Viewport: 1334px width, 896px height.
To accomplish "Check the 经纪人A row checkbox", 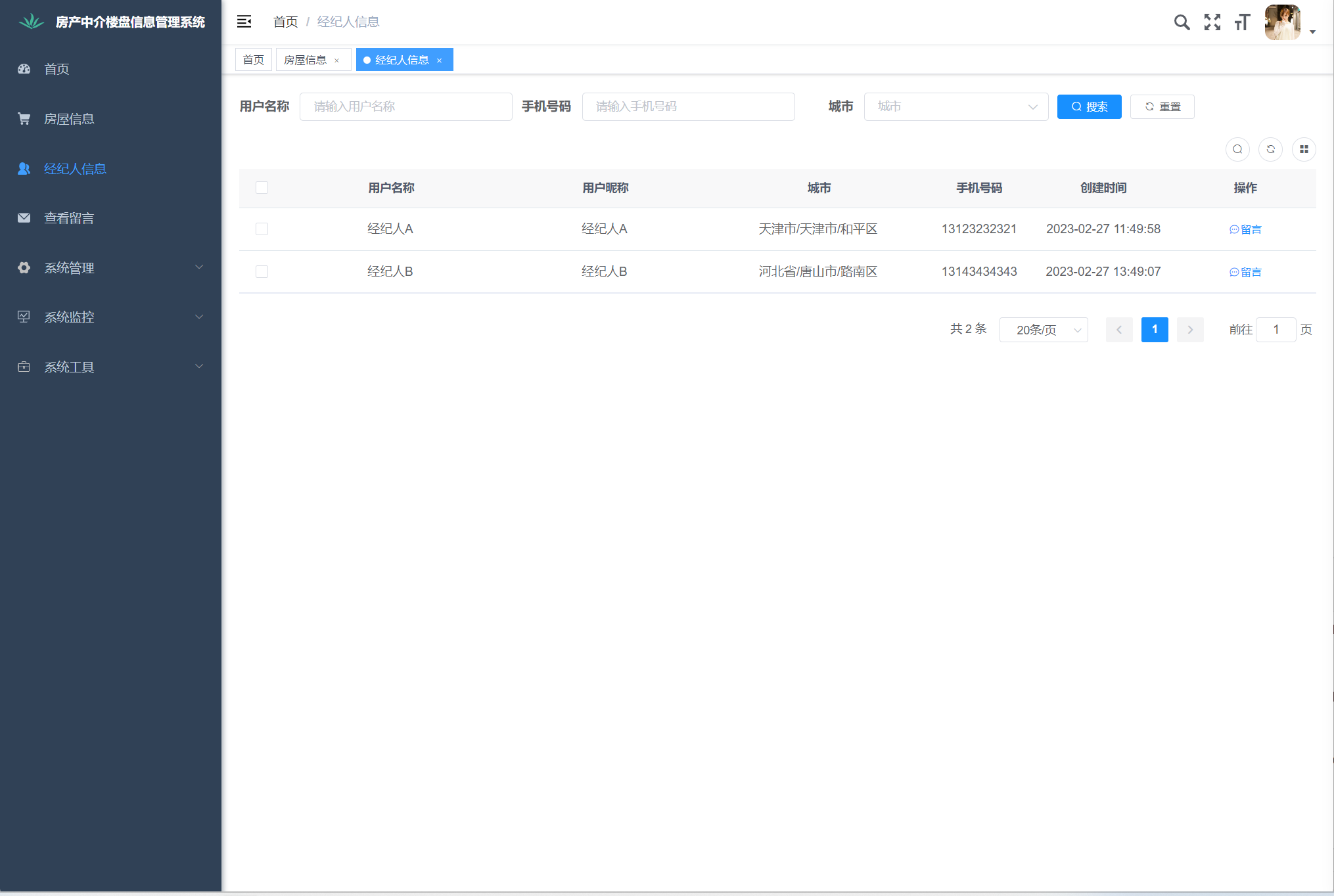I will coord(262,229).
